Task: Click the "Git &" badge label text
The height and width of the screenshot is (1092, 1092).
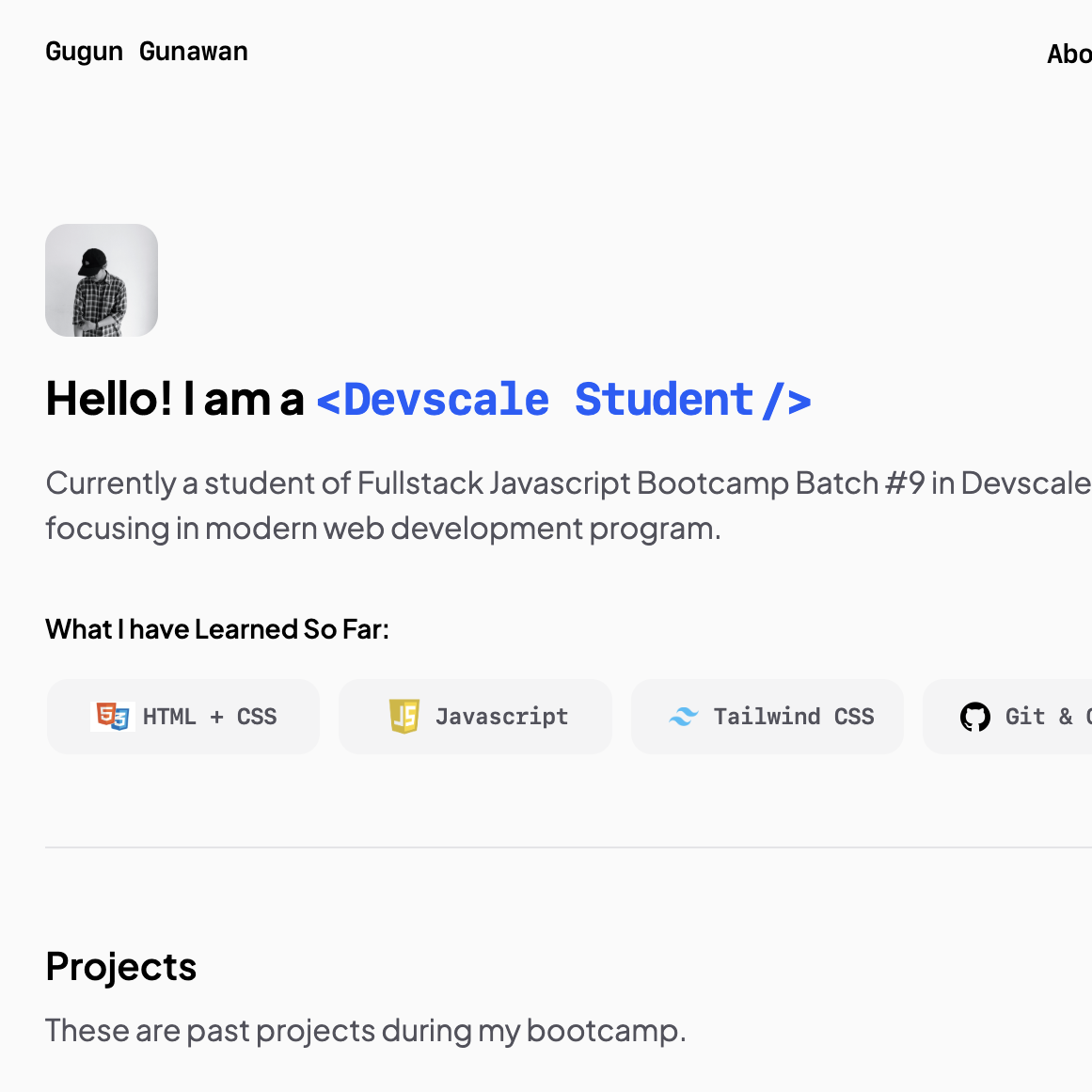Action: [x=1038, y=717]
